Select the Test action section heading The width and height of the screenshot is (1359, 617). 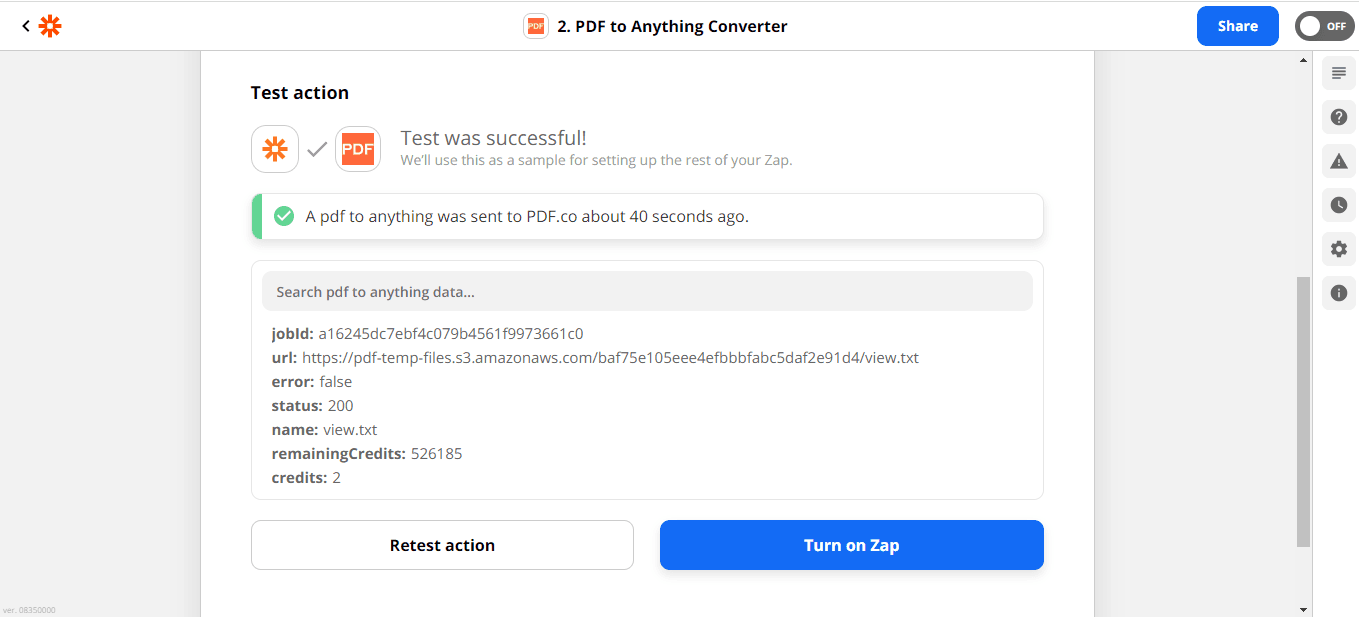coord(299,92)
